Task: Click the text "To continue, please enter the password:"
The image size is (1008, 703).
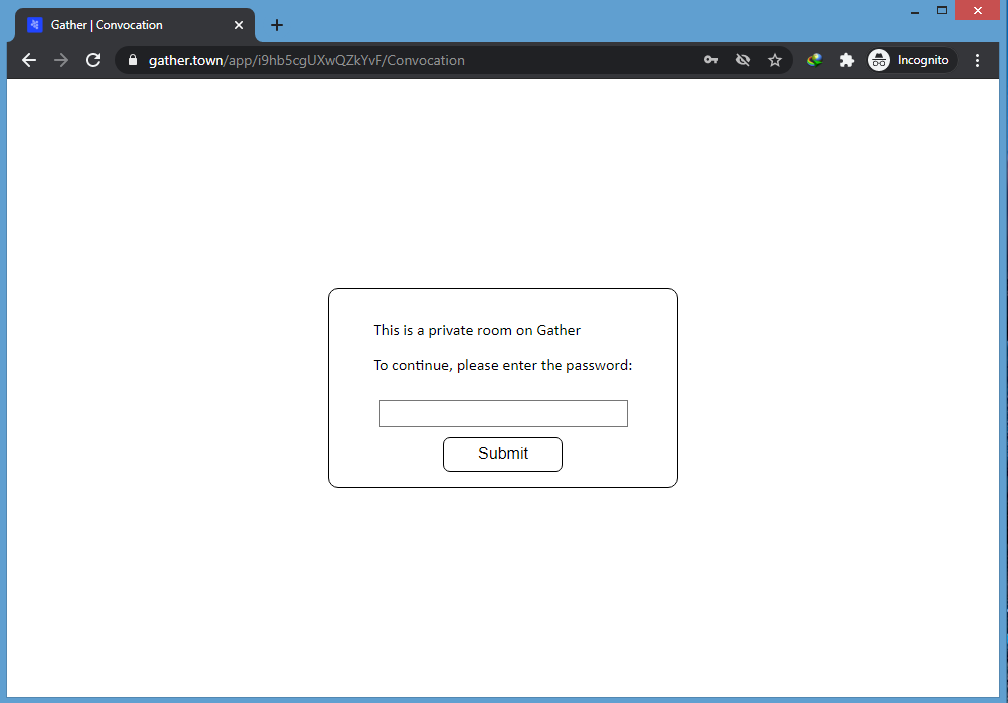Action: pos(503,366)
